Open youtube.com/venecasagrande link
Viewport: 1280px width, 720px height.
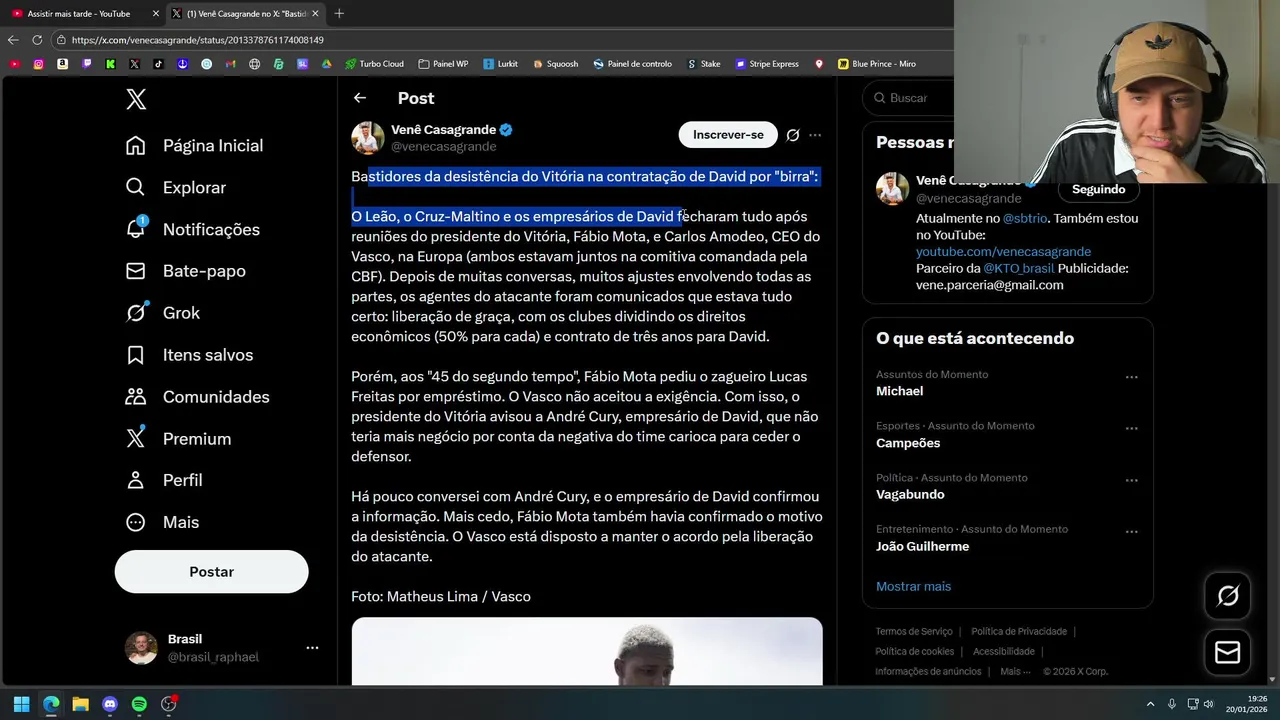coord(1003,252)
